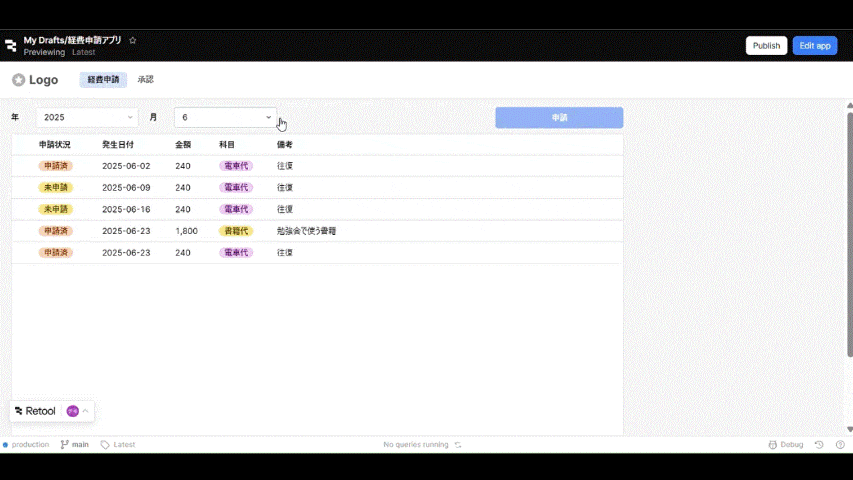This screenshot has width=853, height=480.
Task: Click the 電車代 tag in the 2025-06-02 row
Action: pyautogui.click(x=236, y=166)
